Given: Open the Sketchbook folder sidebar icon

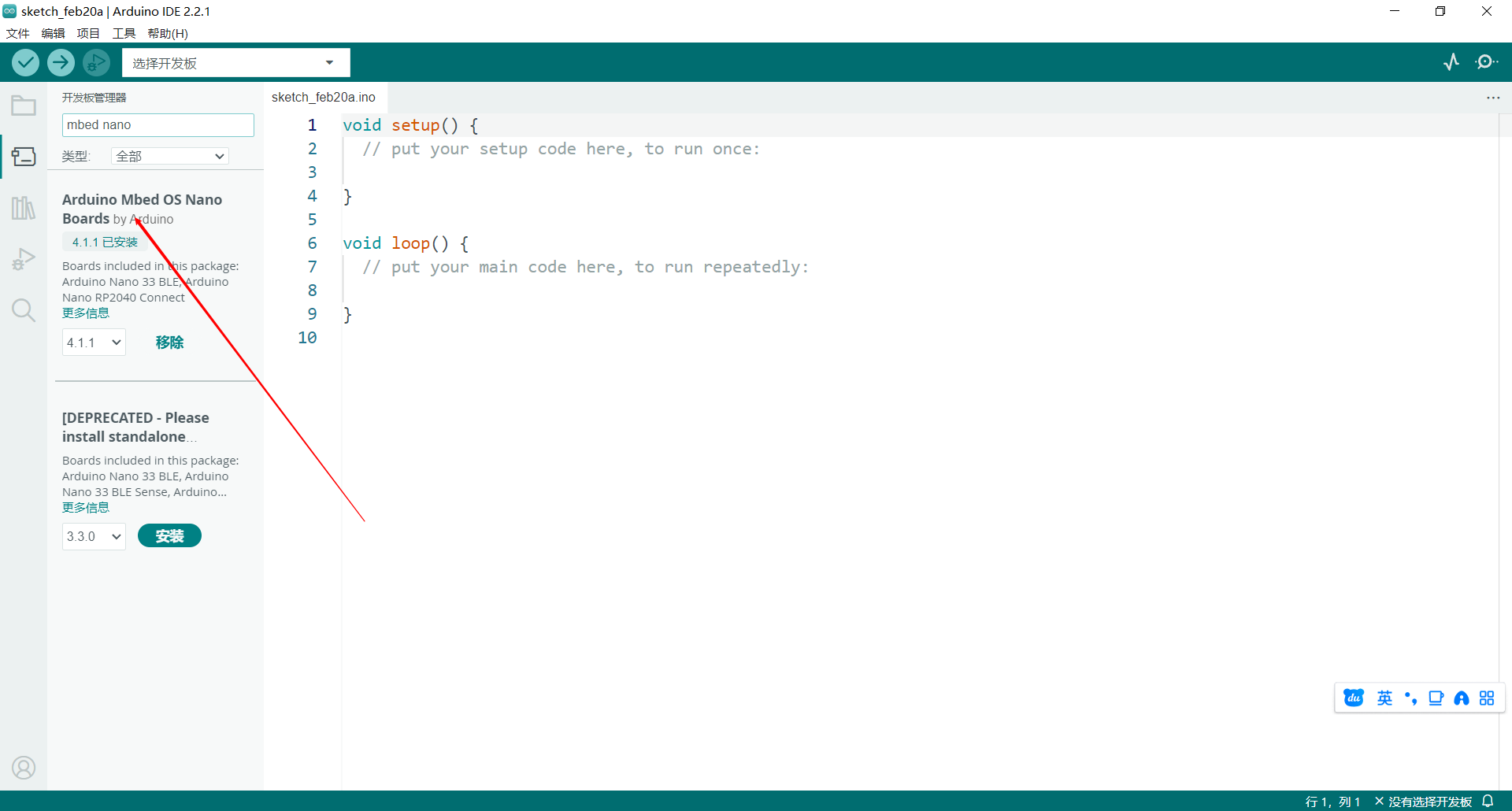Looking at the screenshot, I should click(x=24, y=106).
